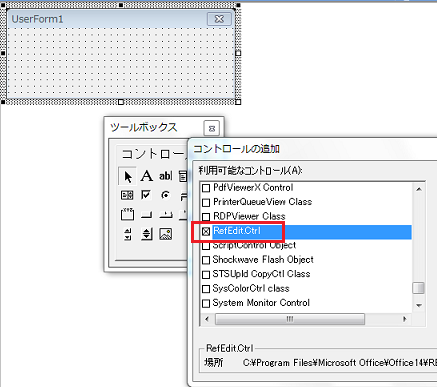Pick the CommandButton control tool
Viewport: 437px width, 387px height.
pyautogui.click(x=146, y=215)
